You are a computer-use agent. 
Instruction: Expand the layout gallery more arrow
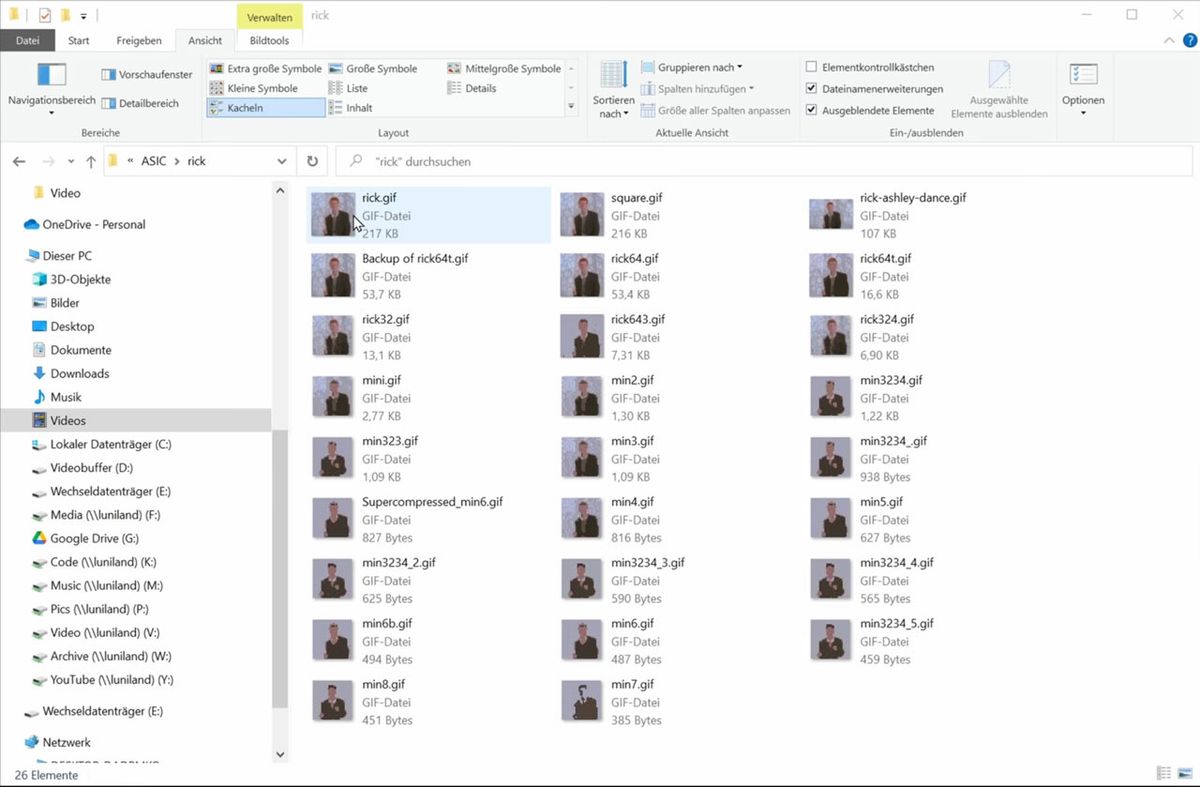[571, 106]
